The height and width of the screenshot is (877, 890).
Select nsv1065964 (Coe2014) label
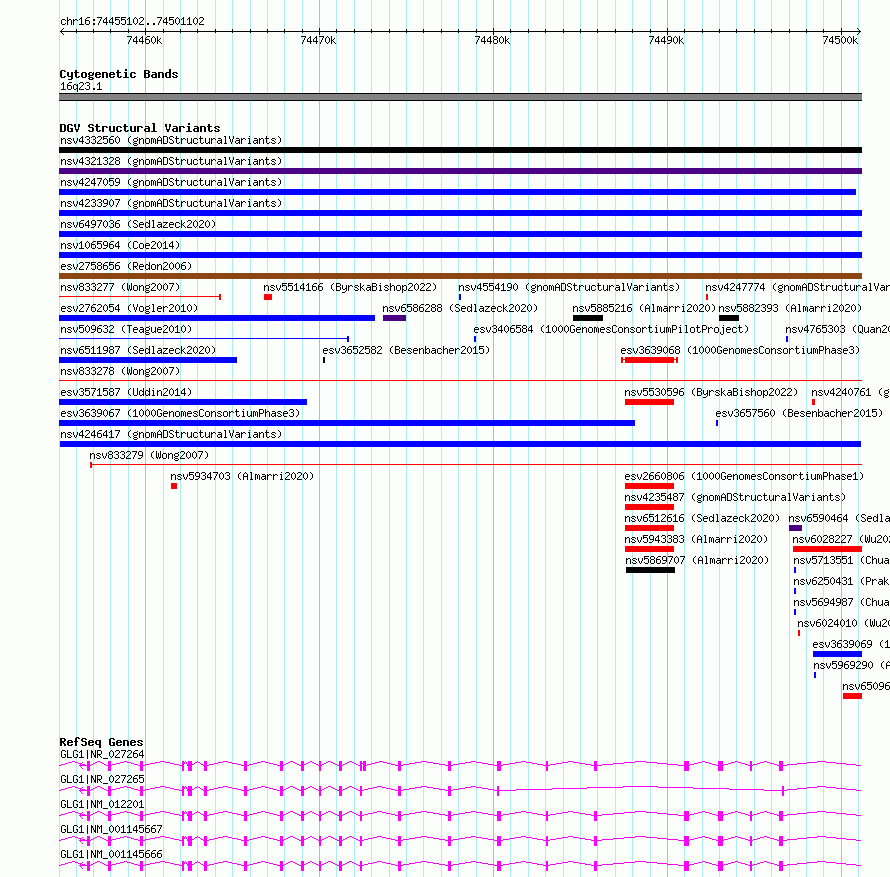click(120, 245)
